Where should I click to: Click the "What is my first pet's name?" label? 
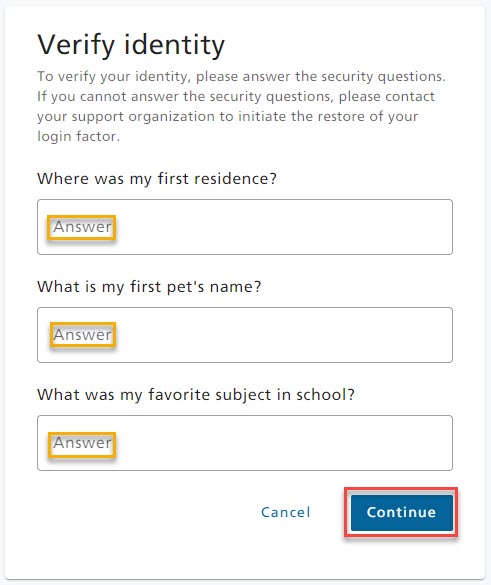coord(149,287)
